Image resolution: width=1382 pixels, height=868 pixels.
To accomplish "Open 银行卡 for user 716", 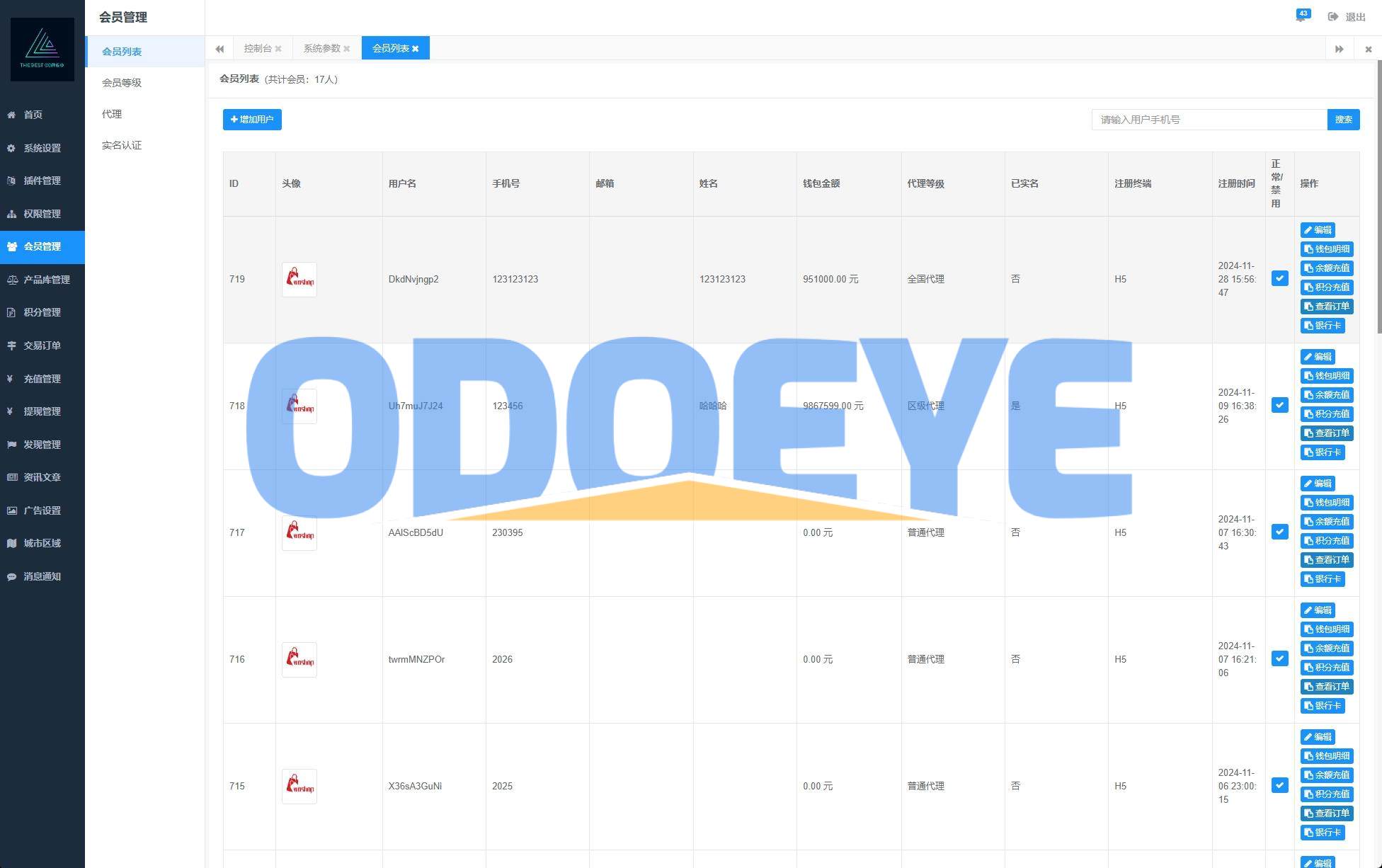I will point(1323,706).
